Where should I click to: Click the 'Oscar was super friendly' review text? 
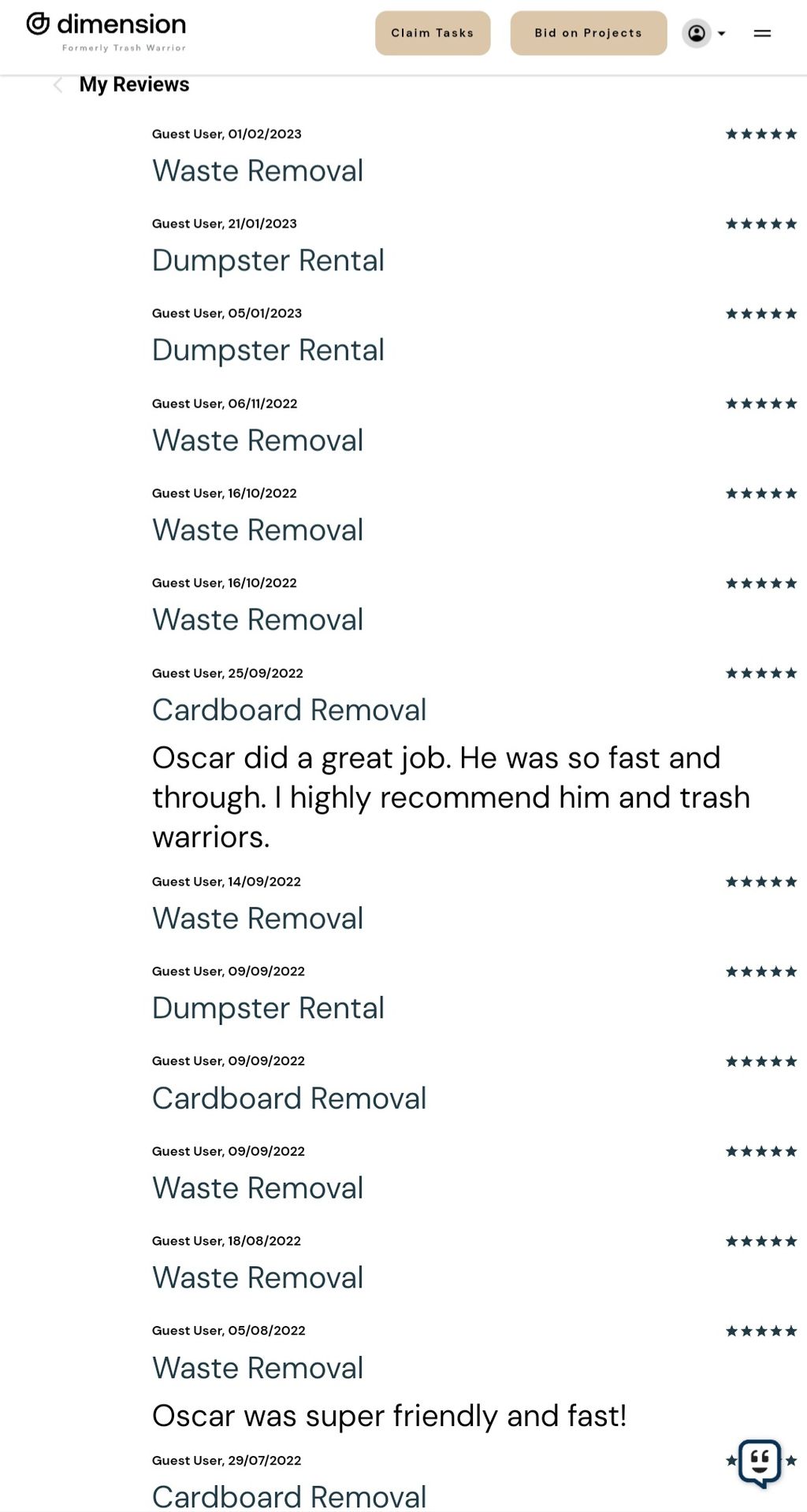[389, 1416]
